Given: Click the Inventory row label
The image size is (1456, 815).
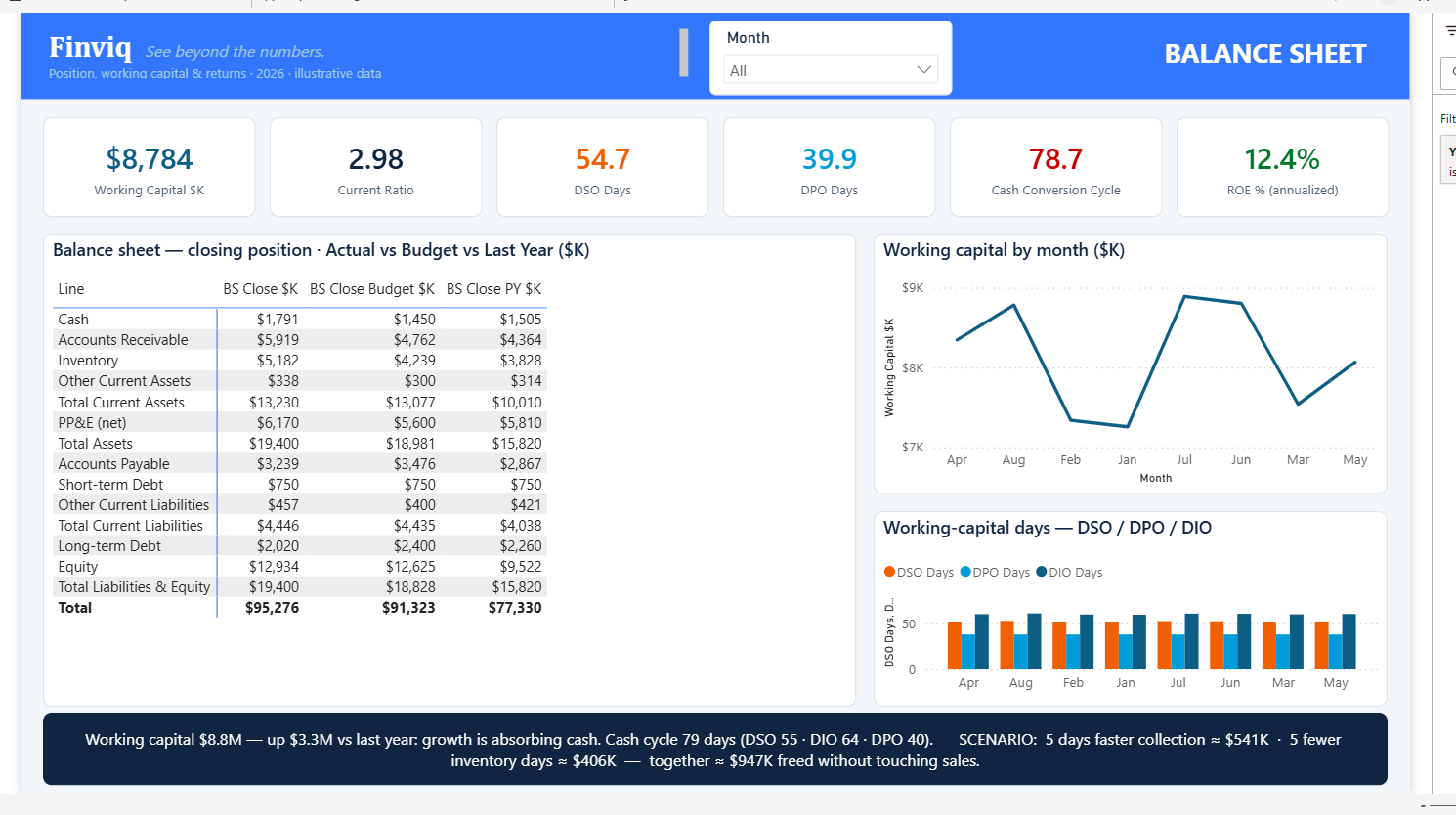Looking at the screenshot, I should (x=88, y=361).
